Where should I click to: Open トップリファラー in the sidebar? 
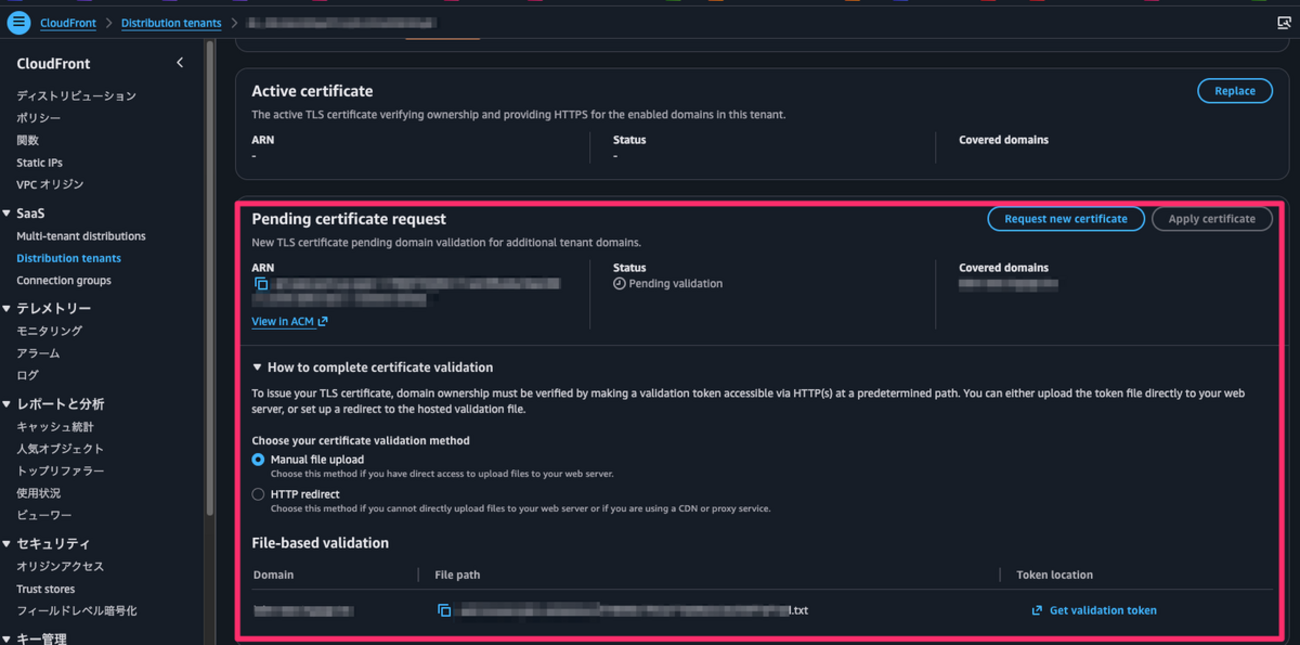pos(60,471)
